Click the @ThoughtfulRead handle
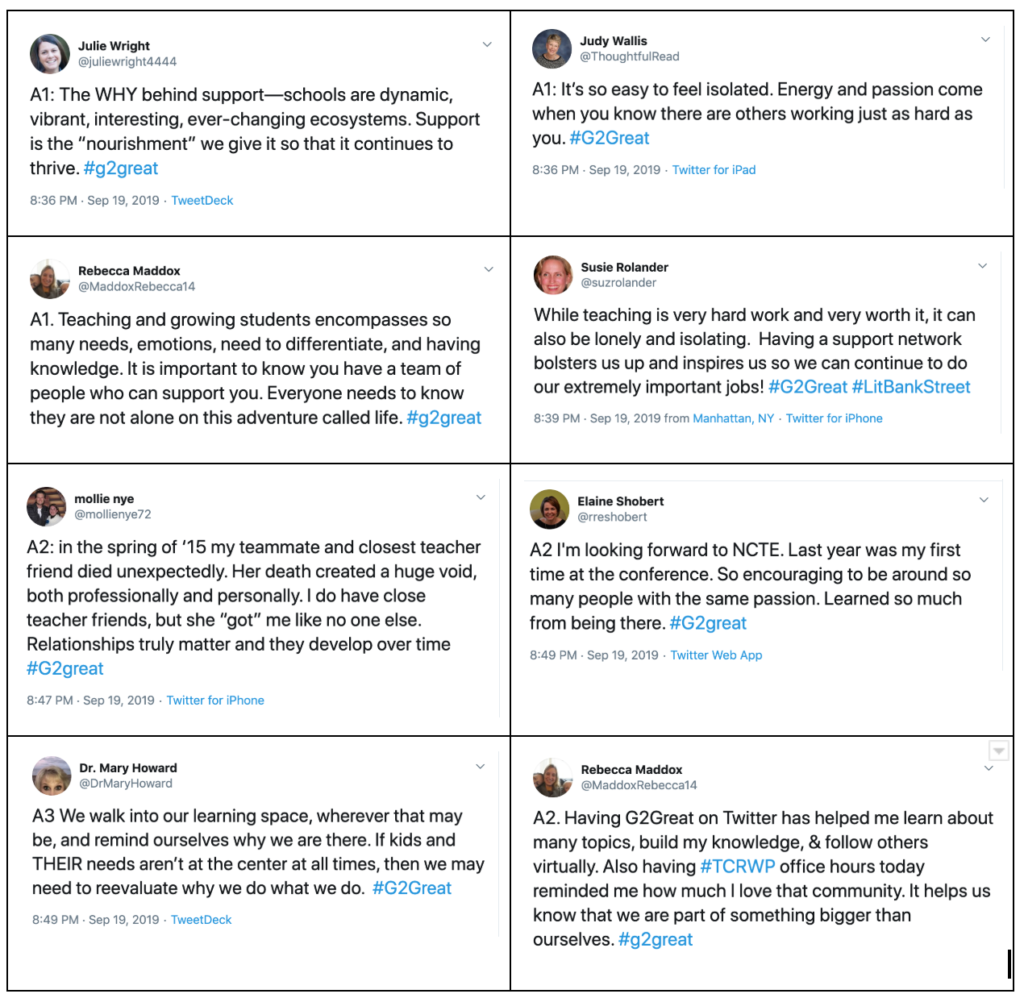Image resolution: width=1024 pixels, height=998 pixels. pos(630,56)
